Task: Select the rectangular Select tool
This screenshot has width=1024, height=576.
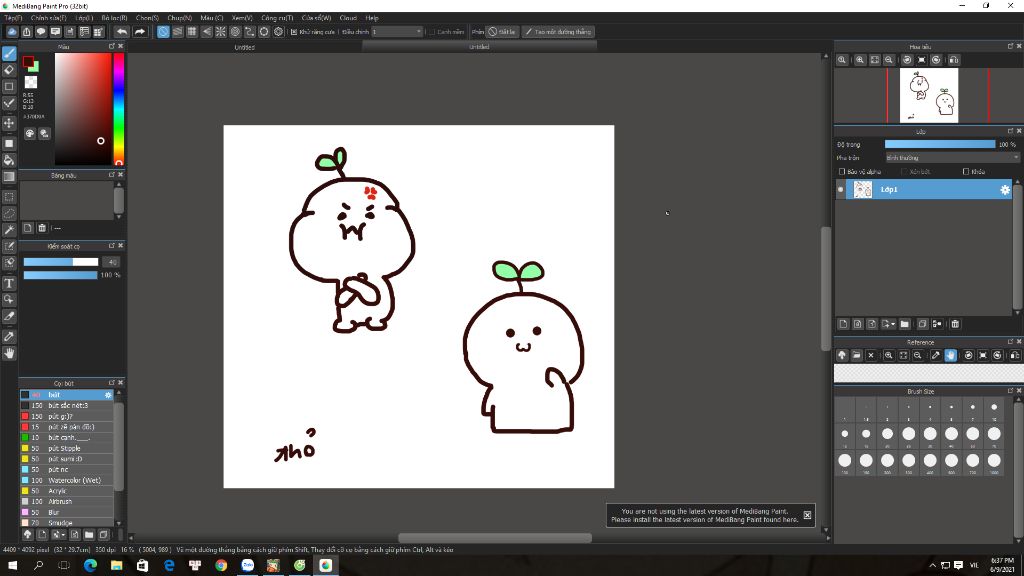Action: pos(9,197)
